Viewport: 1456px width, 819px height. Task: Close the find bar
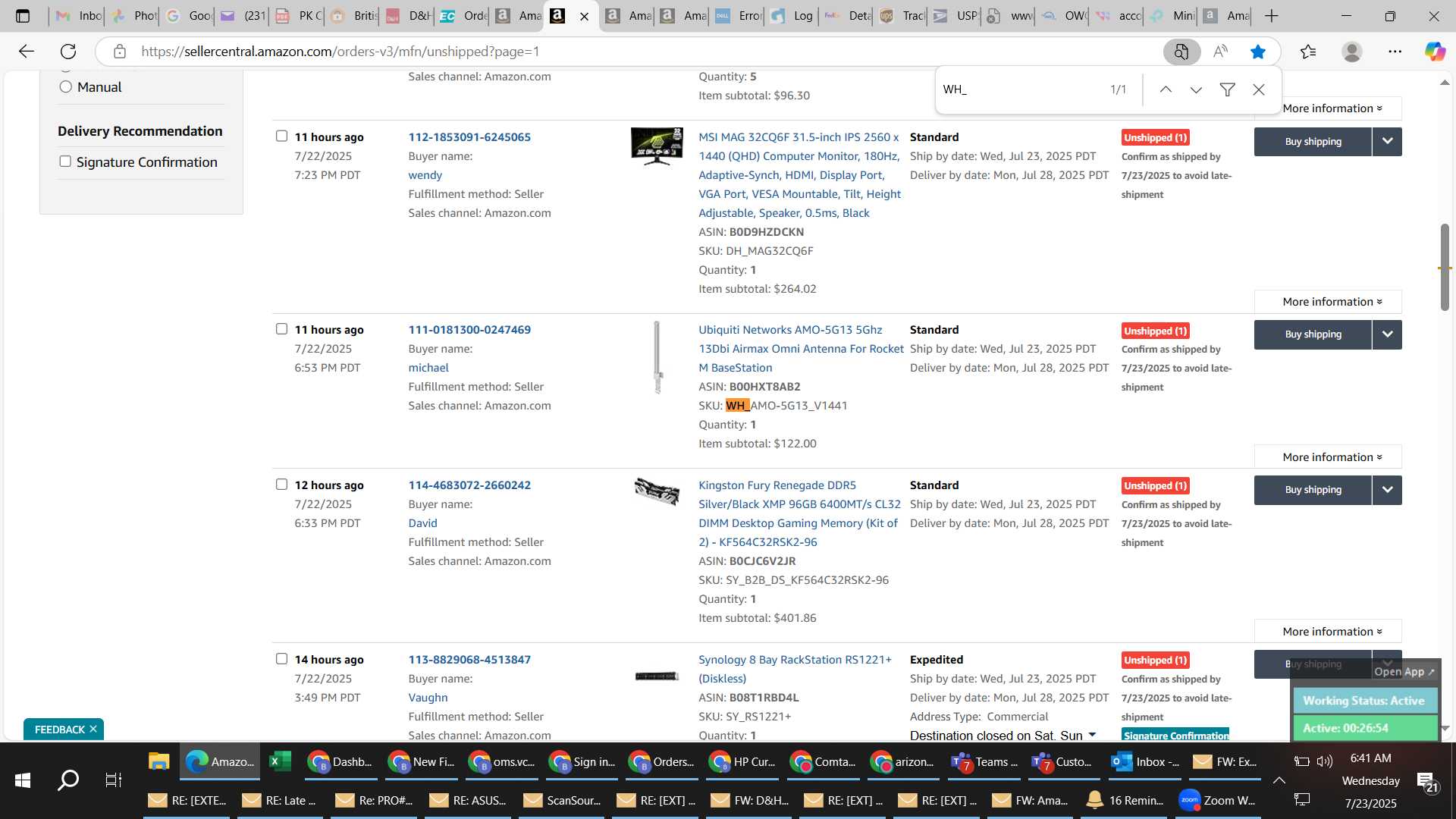coord(1259,89)
